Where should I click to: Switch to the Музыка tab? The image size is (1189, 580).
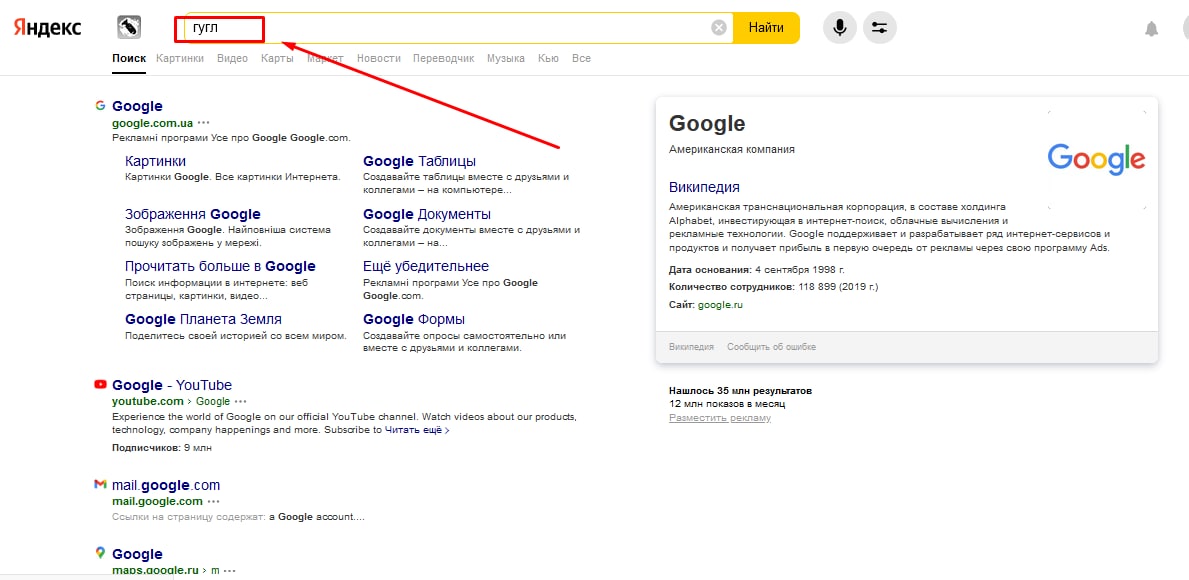click(506, 58)
